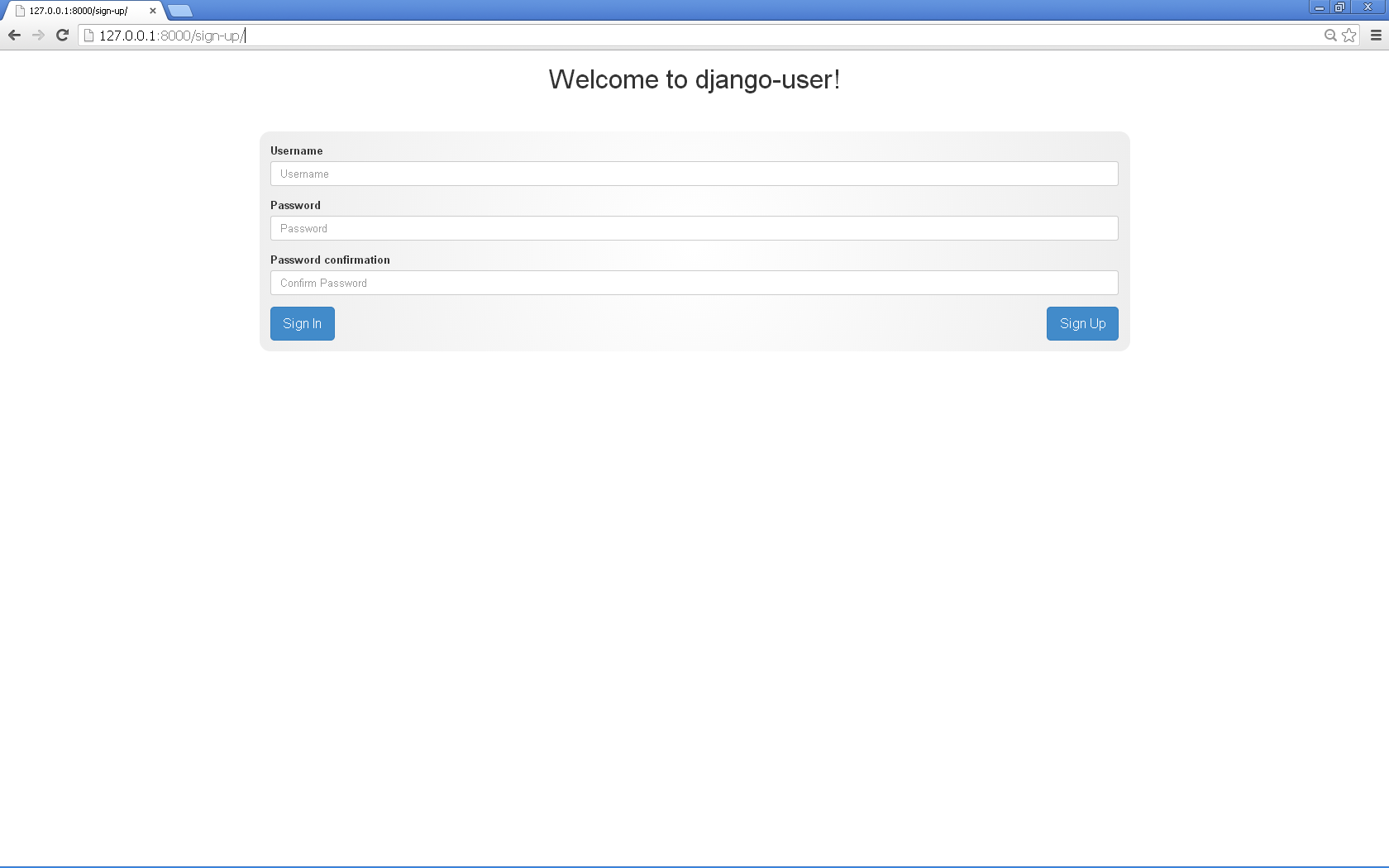1389x868 pixels.
Task: Click the browser forward arrow
Action: coord(38,35)
